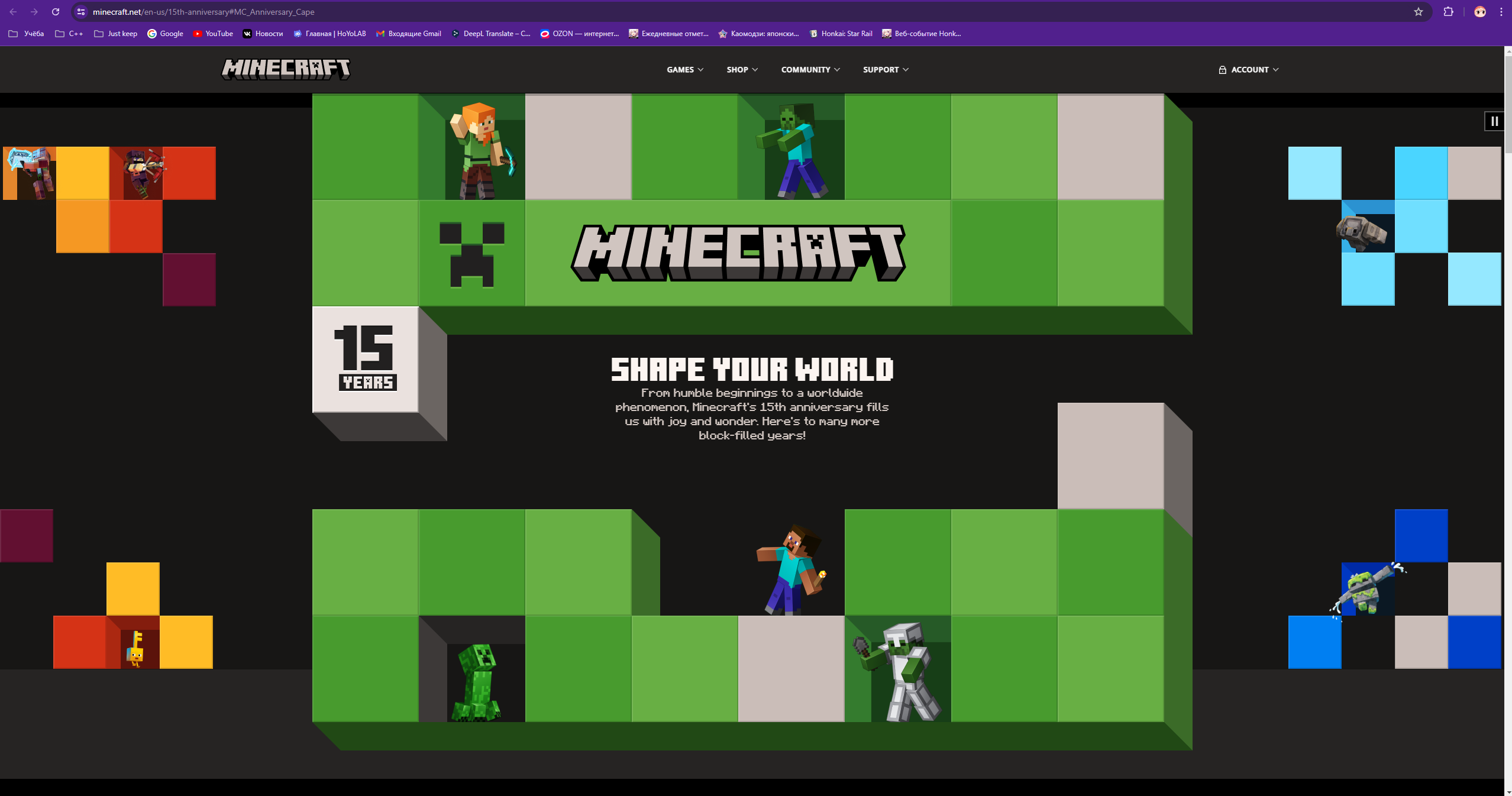
Task: Open the DeepL Translate bookmark
Action: (490, 34)
